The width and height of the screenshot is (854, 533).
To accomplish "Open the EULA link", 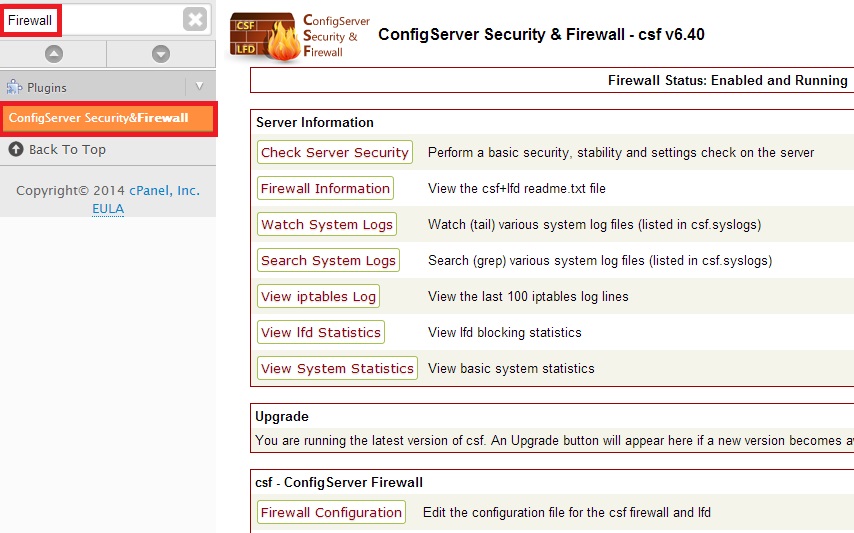I will [108, 208].
